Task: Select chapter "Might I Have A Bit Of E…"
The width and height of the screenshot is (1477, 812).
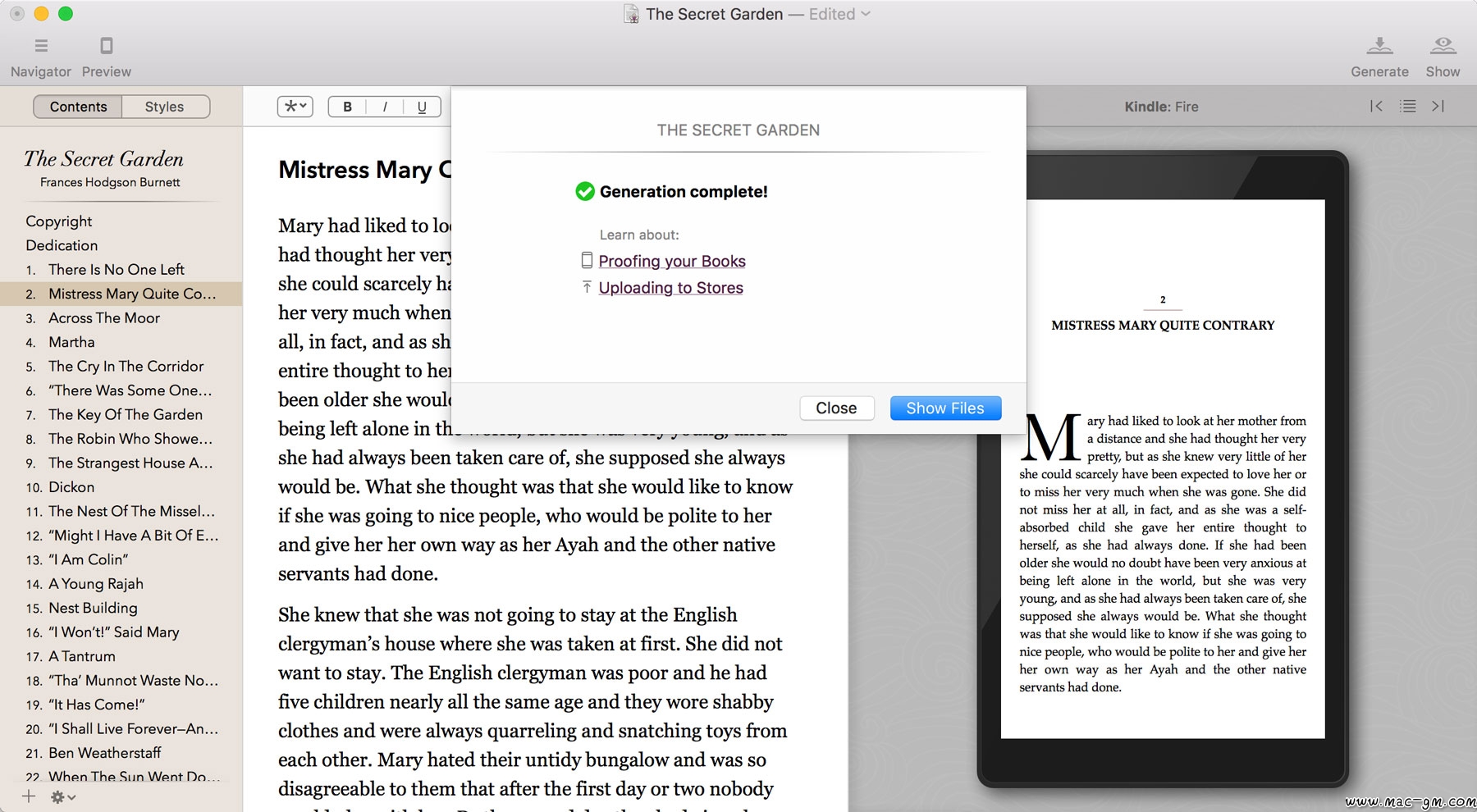Action: tap(121, 536)
